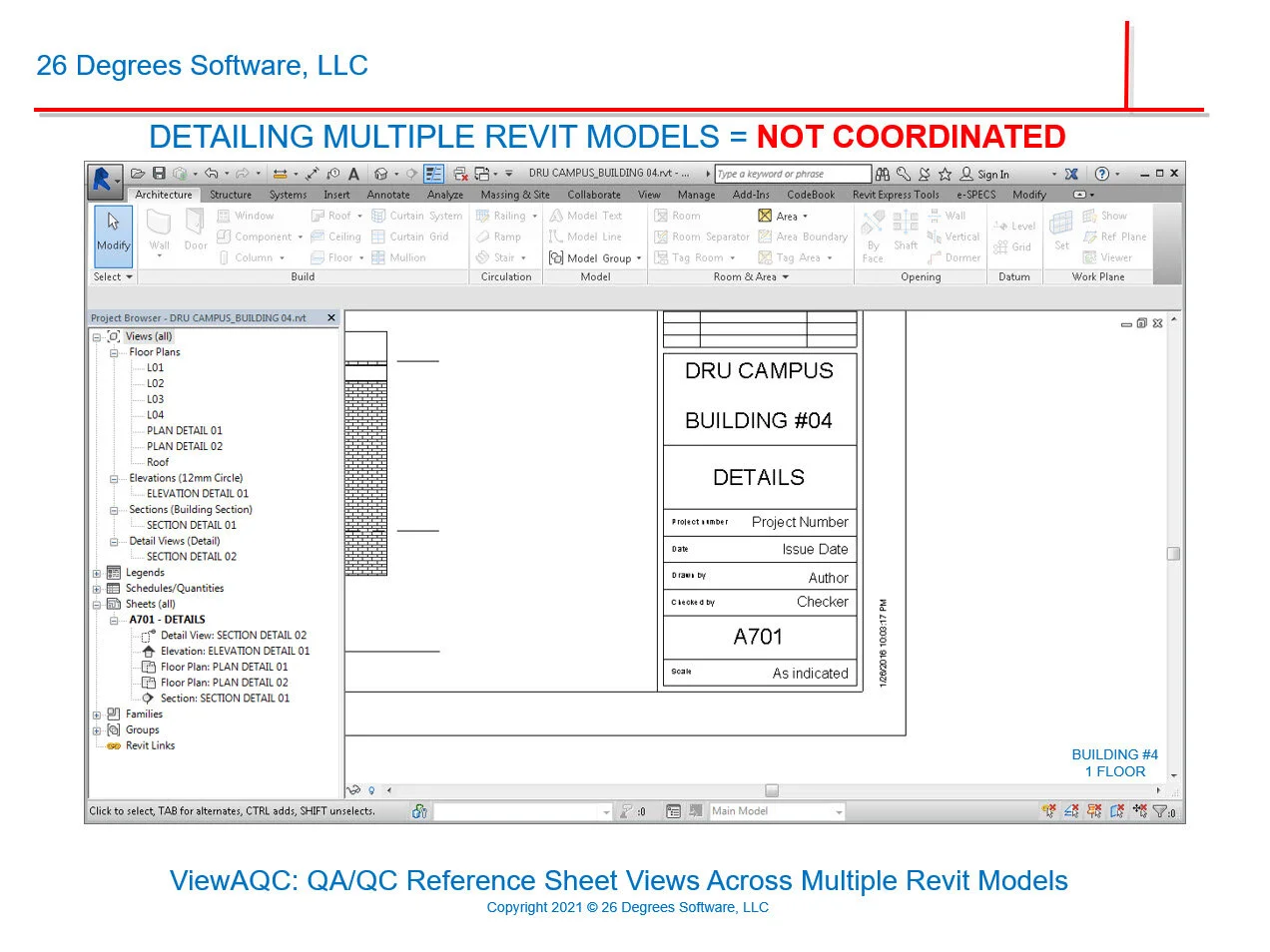Screen dimensions: 1270x952
Task: Click the Help question mark icon
Action: coord(1102,174)
